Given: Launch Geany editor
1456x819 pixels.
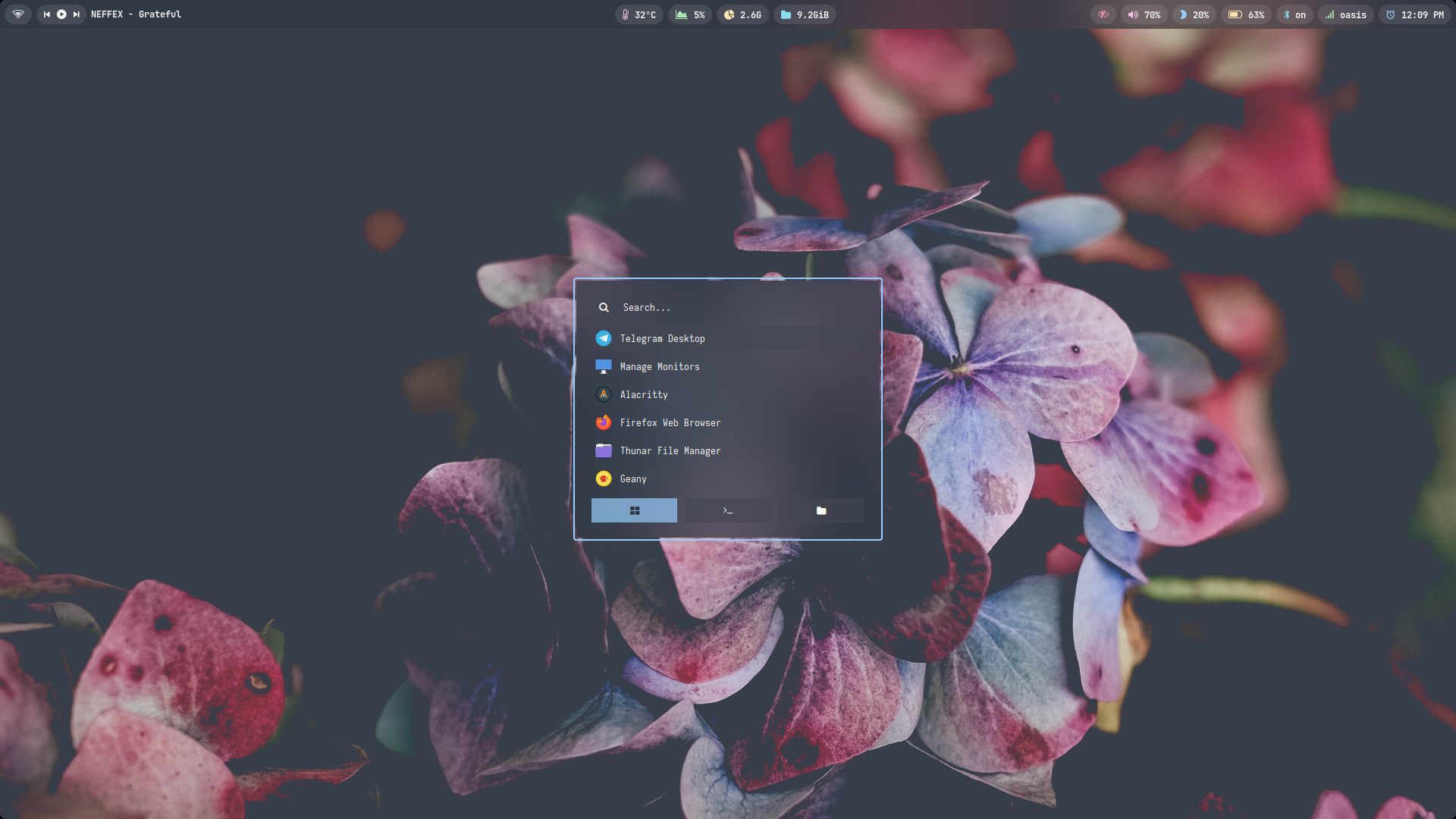Looking at the screenshot, I should point(632,479).
